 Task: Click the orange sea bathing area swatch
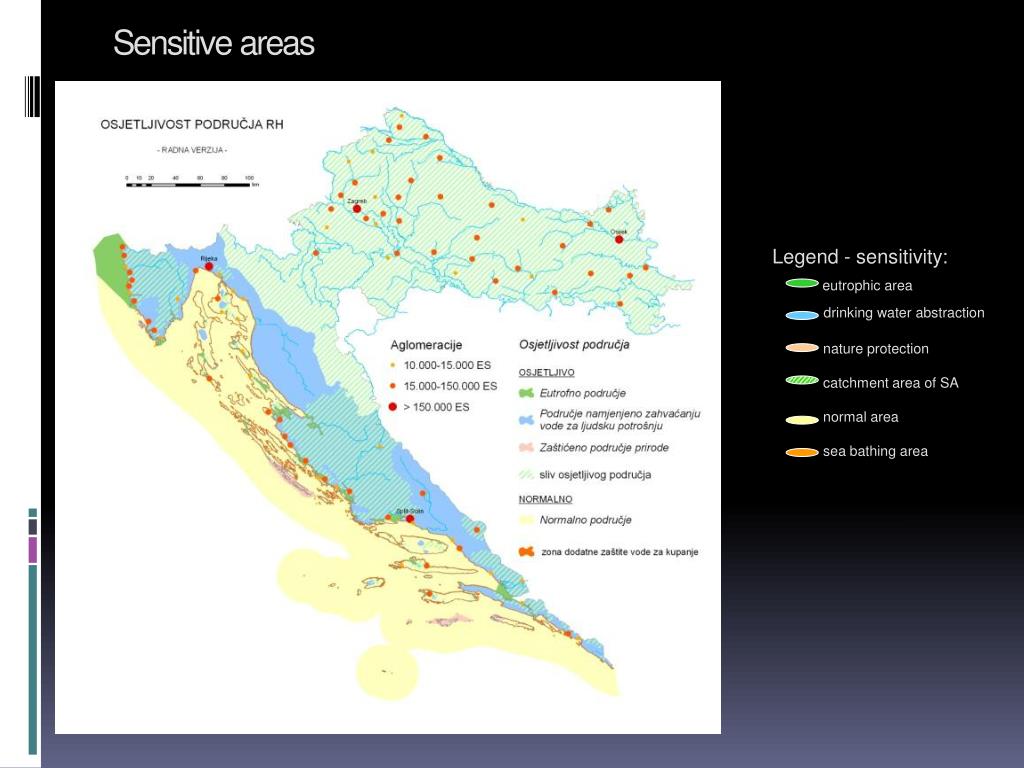(x=802, y=453)
